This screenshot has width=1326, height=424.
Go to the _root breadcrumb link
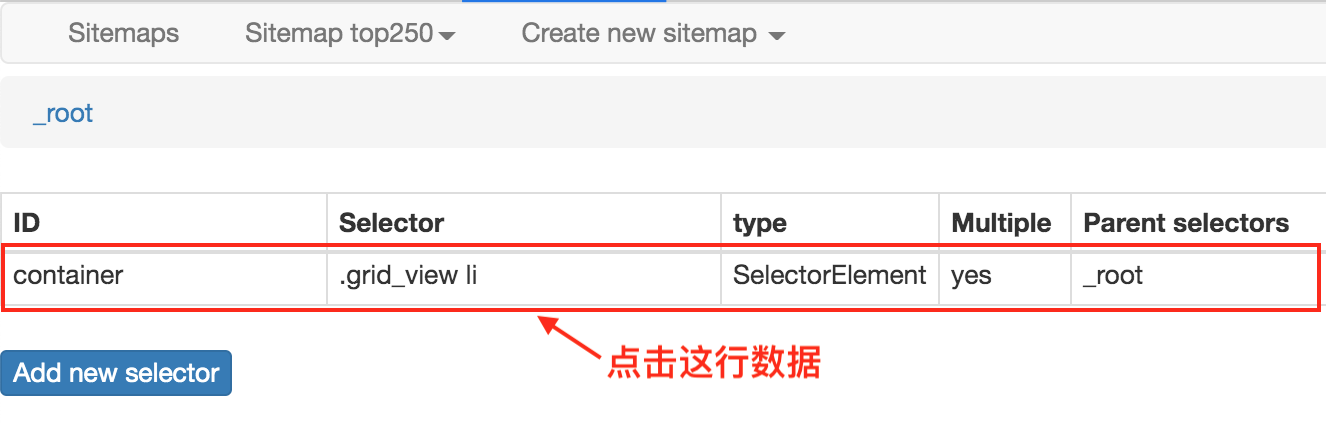click(x=63, y=113)
